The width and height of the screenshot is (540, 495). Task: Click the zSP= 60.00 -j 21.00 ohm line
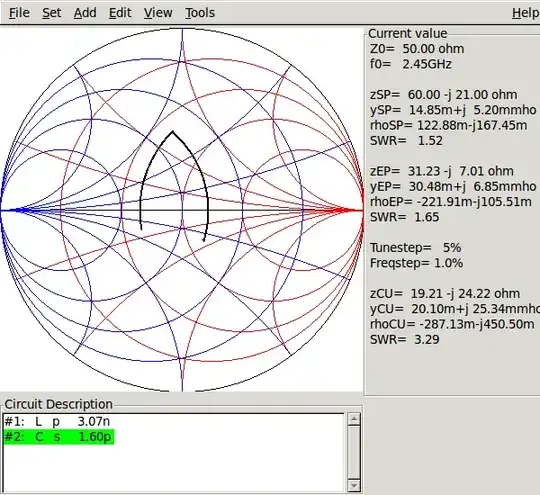444,94
